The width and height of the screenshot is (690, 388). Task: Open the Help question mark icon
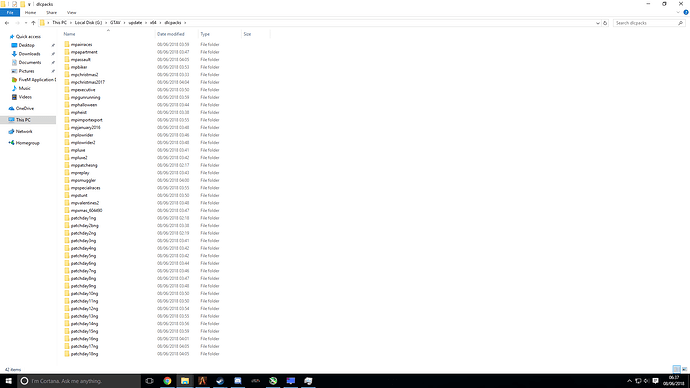(x=686, y=12)
